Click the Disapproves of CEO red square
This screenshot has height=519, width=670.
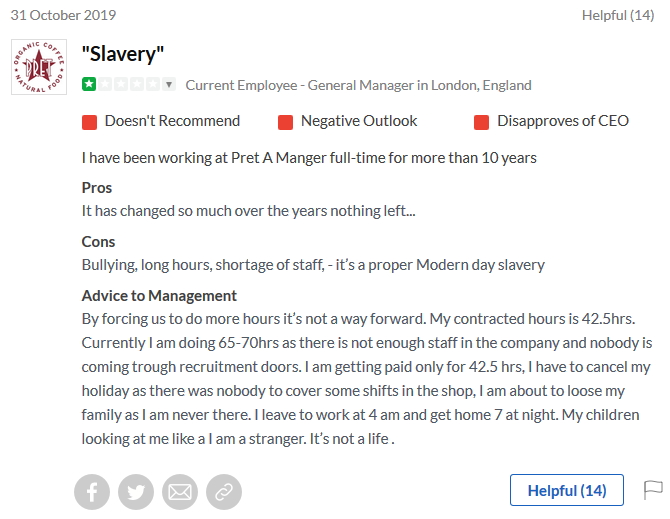pos(481,122)
